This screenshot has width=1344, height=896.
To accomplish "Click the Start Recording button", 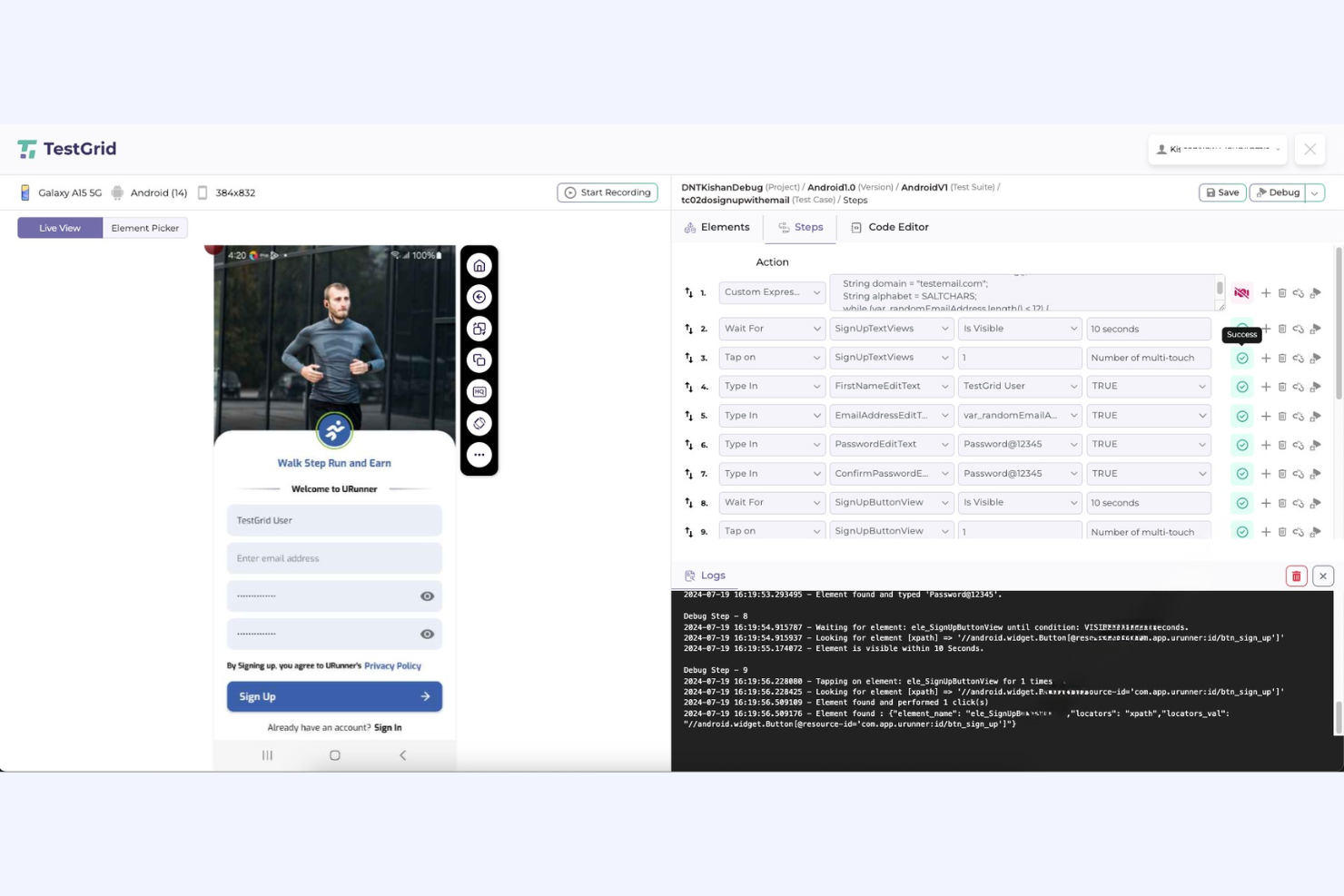I will tap(607, 192).
